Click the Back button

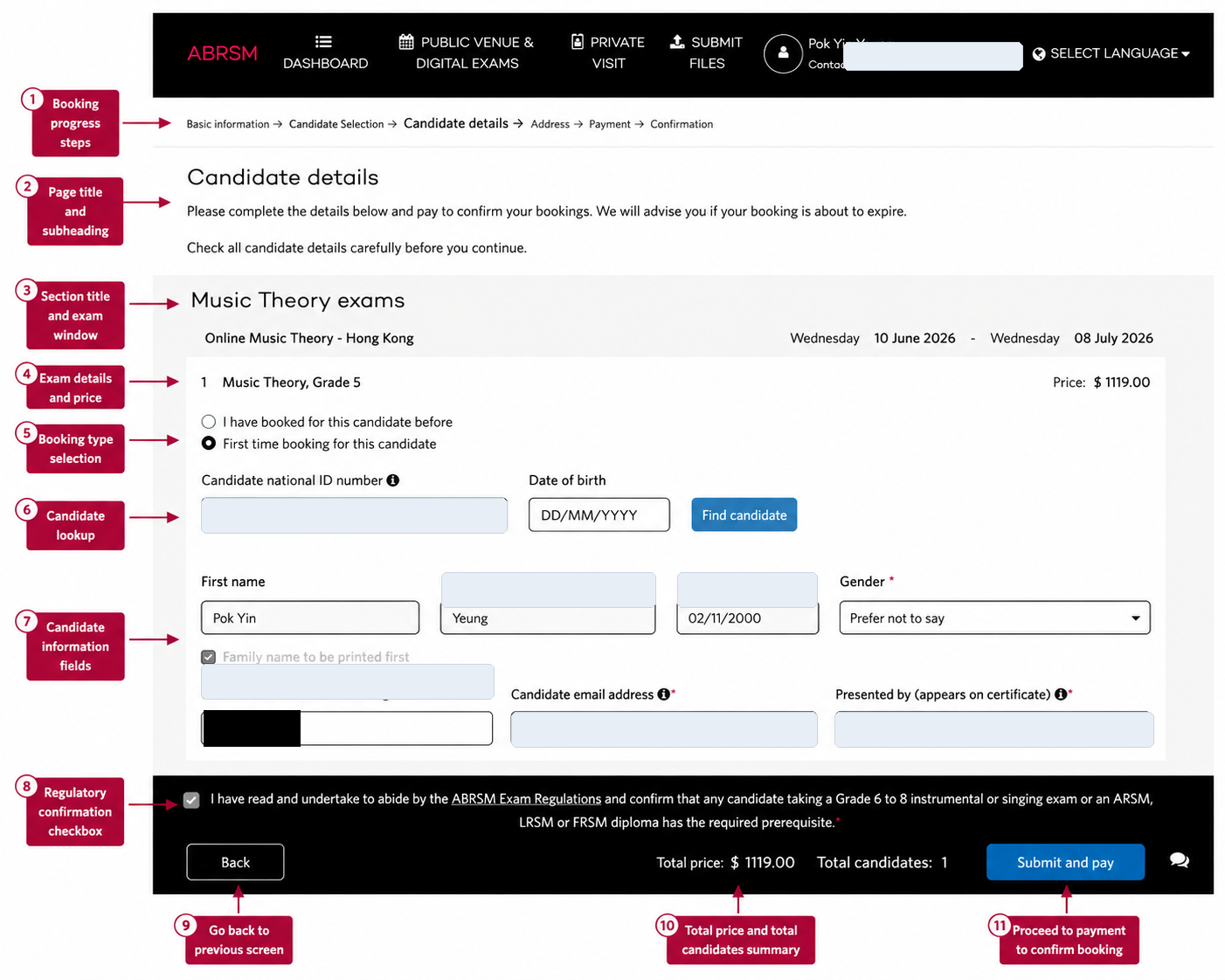(235, 862)
